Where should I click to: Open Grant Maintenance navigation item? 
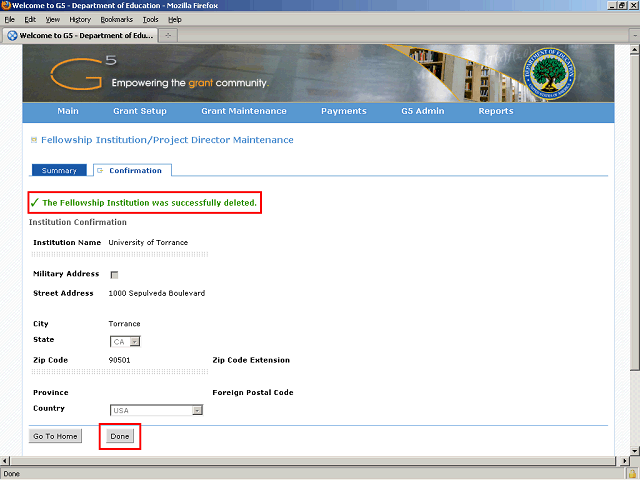(244, 111)
